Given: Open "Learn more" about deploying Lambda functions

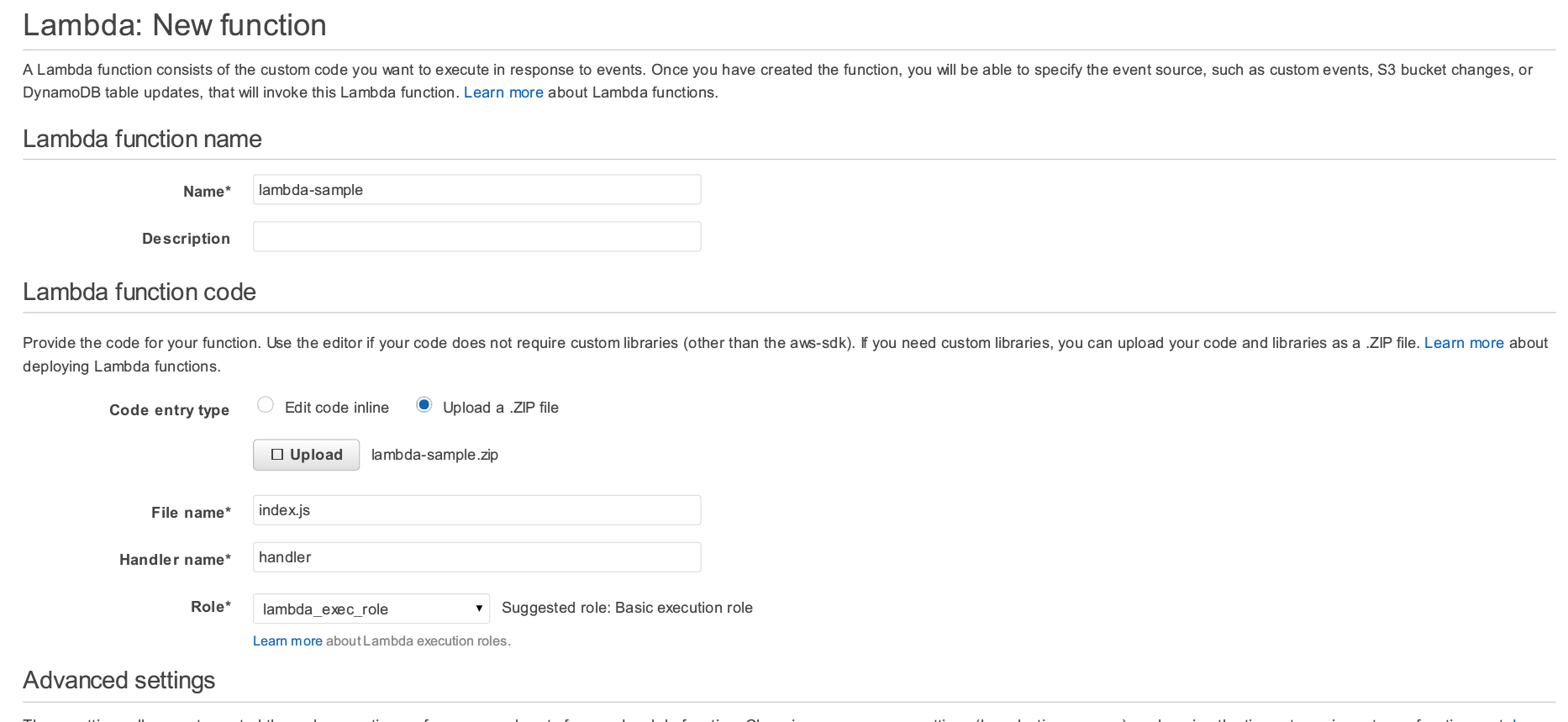Looking at the screenshot, I should click(x=1464, y=343).
